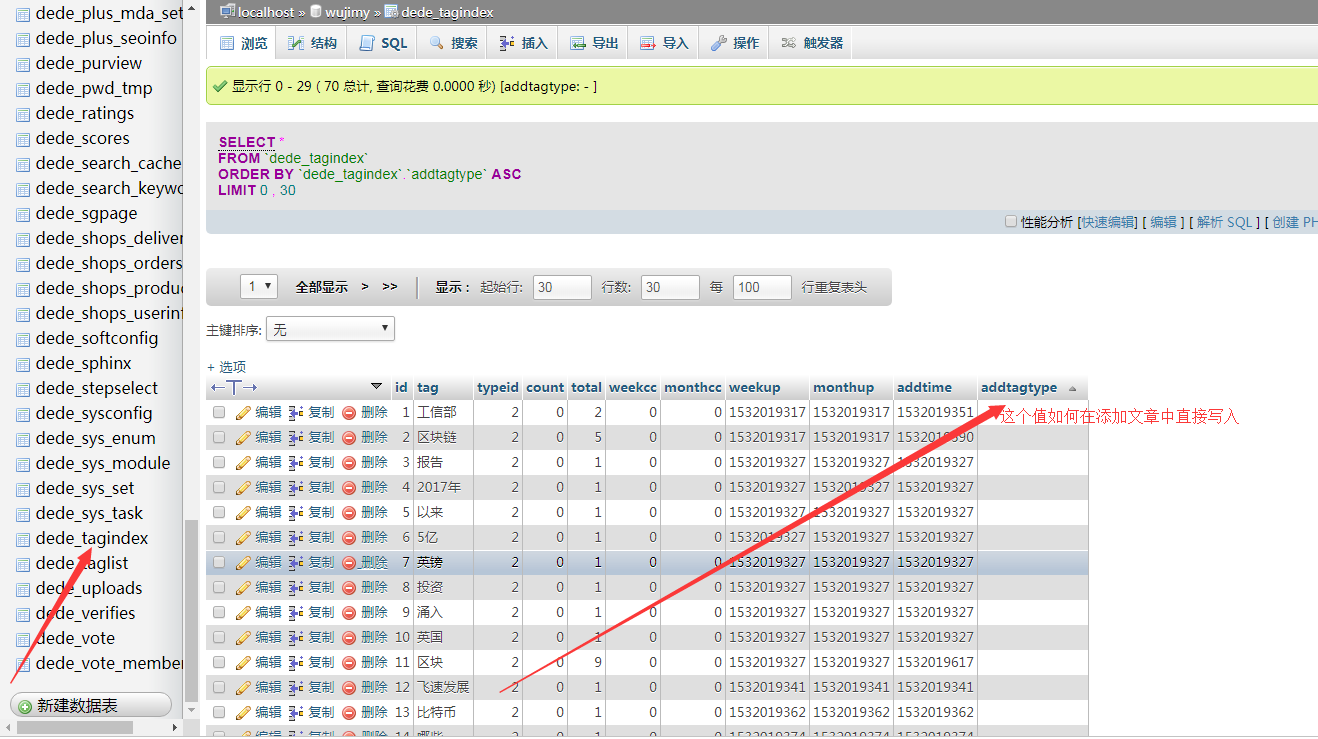Click copy icon for row 英国
Image resolution: width=1318 pixels, height=739 pixels.
(x=296, y=637)
